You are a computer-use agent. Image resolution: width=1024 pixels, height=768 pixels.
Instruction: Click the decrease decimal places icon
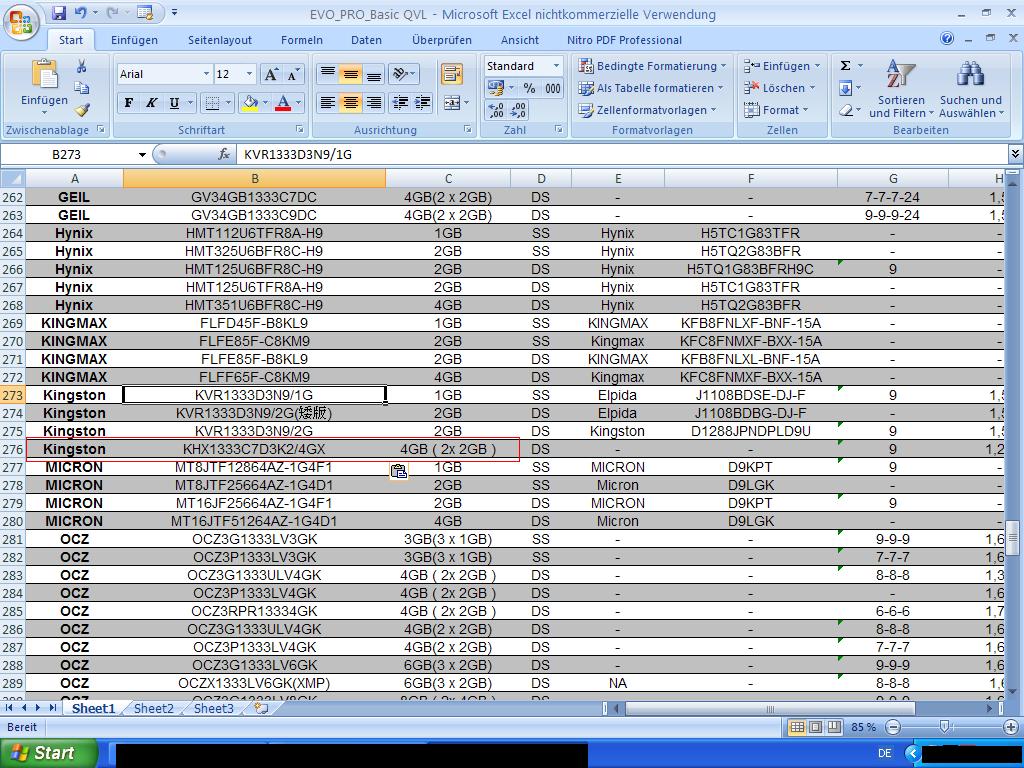[x=518, y=110]
